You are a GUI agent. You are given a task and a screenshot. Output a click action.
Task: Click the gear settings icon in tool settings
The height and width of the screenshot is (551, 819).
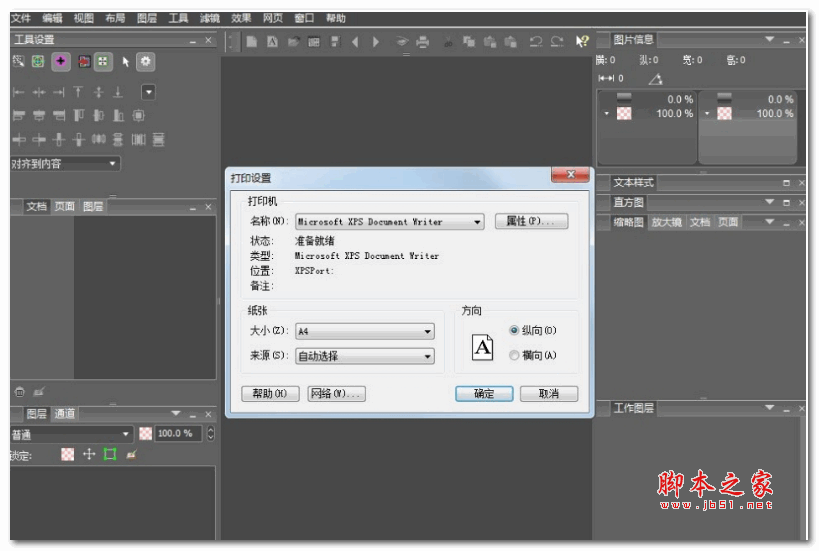click(146, 62)
